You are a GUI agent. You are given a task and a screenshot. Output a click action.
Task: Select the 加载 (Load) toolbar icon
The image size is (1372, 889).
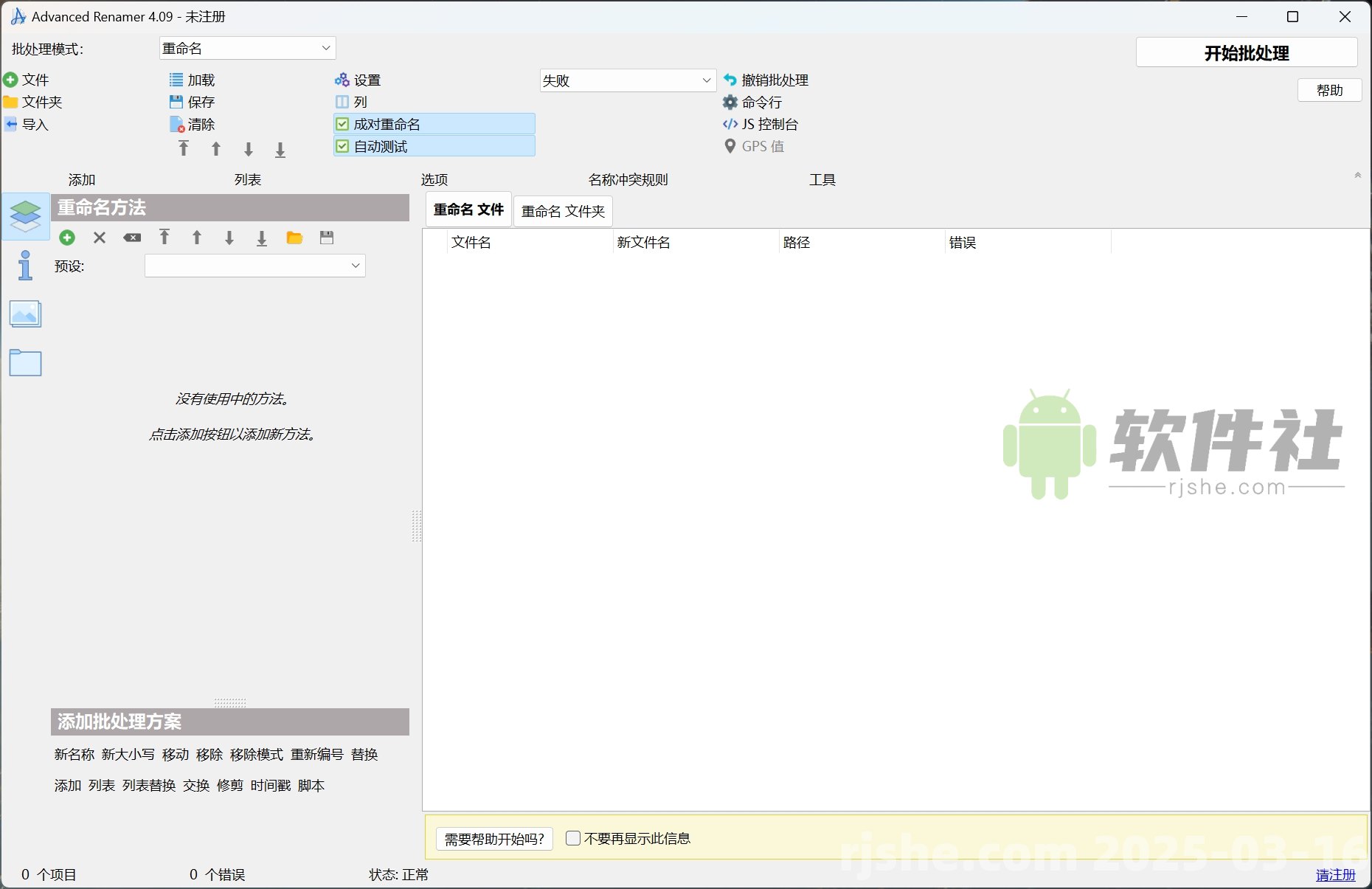click(176, 80)
